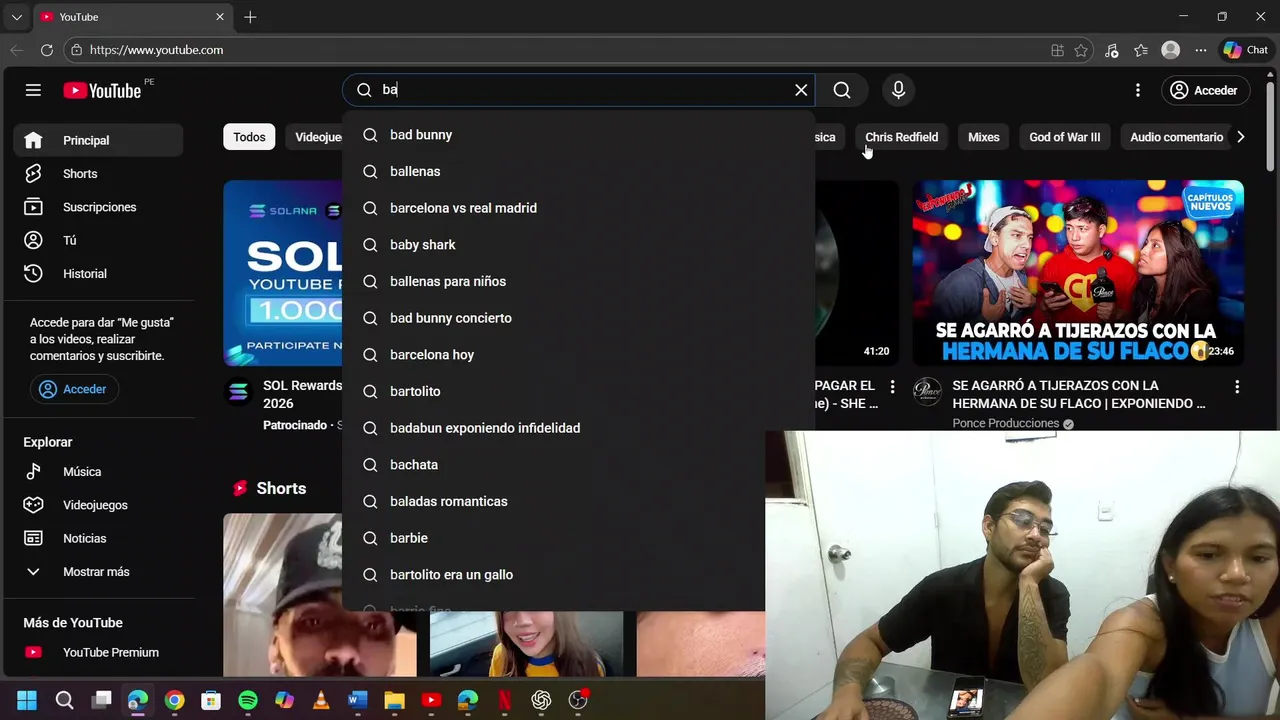
Task: Open YouTube settings three-dot menu
Action: [x=1137, y=90]
